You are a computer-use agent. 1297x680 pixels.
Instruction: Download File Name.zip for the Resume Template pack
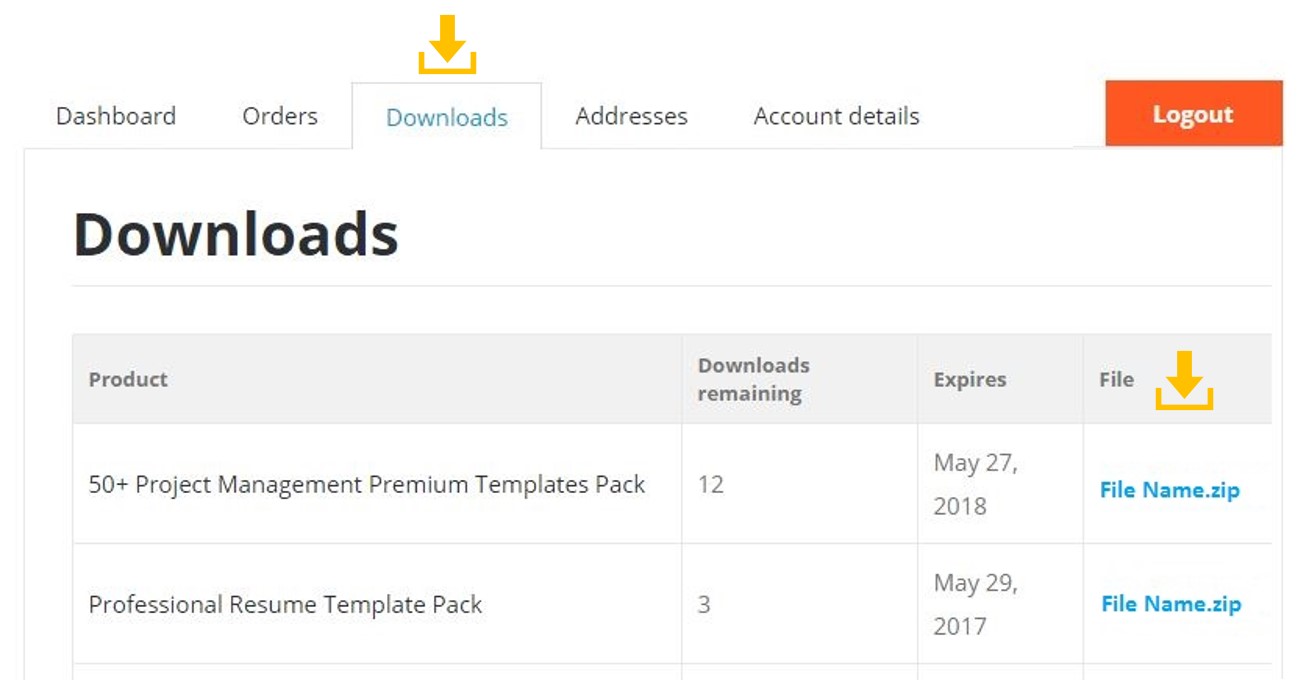(1170, 604)
